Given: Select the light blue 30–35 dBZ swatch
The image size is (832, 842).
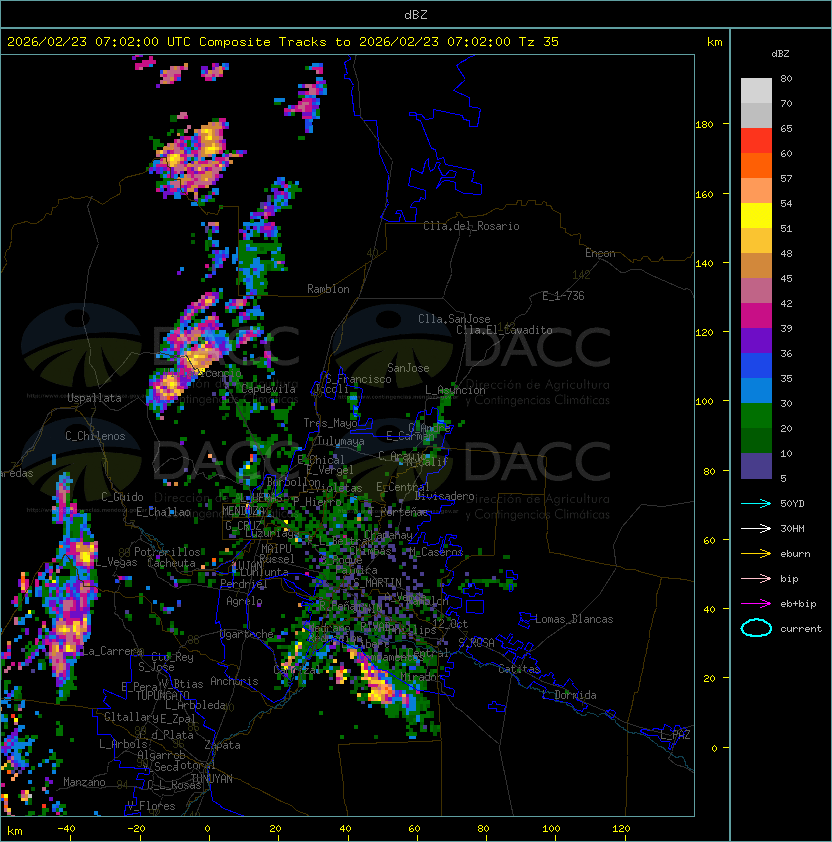Looking at the screenshot, I should click(x=756, y=391).
